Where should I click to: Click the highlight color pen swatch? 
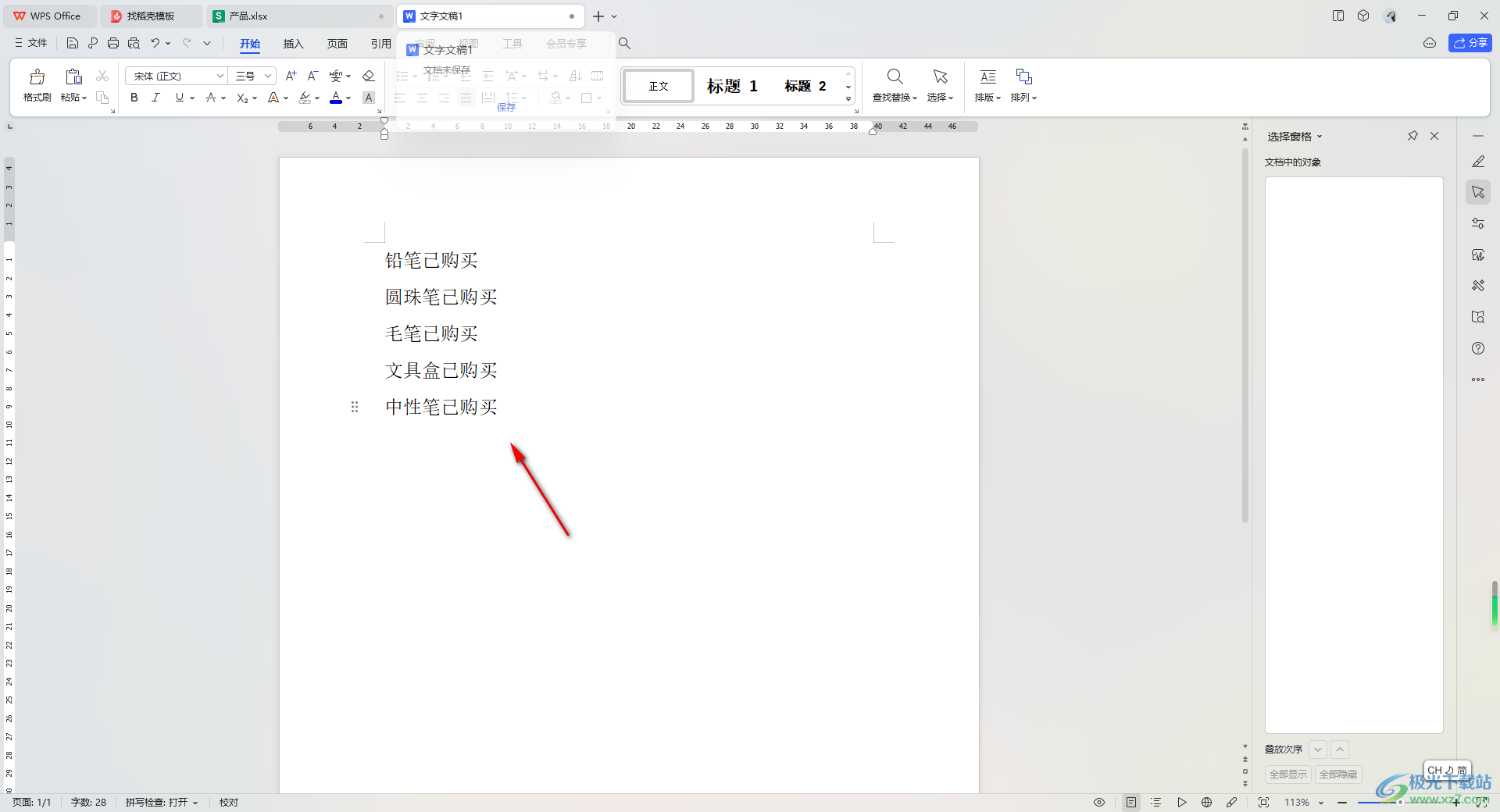pyautogui.click(x=305, y=98)
